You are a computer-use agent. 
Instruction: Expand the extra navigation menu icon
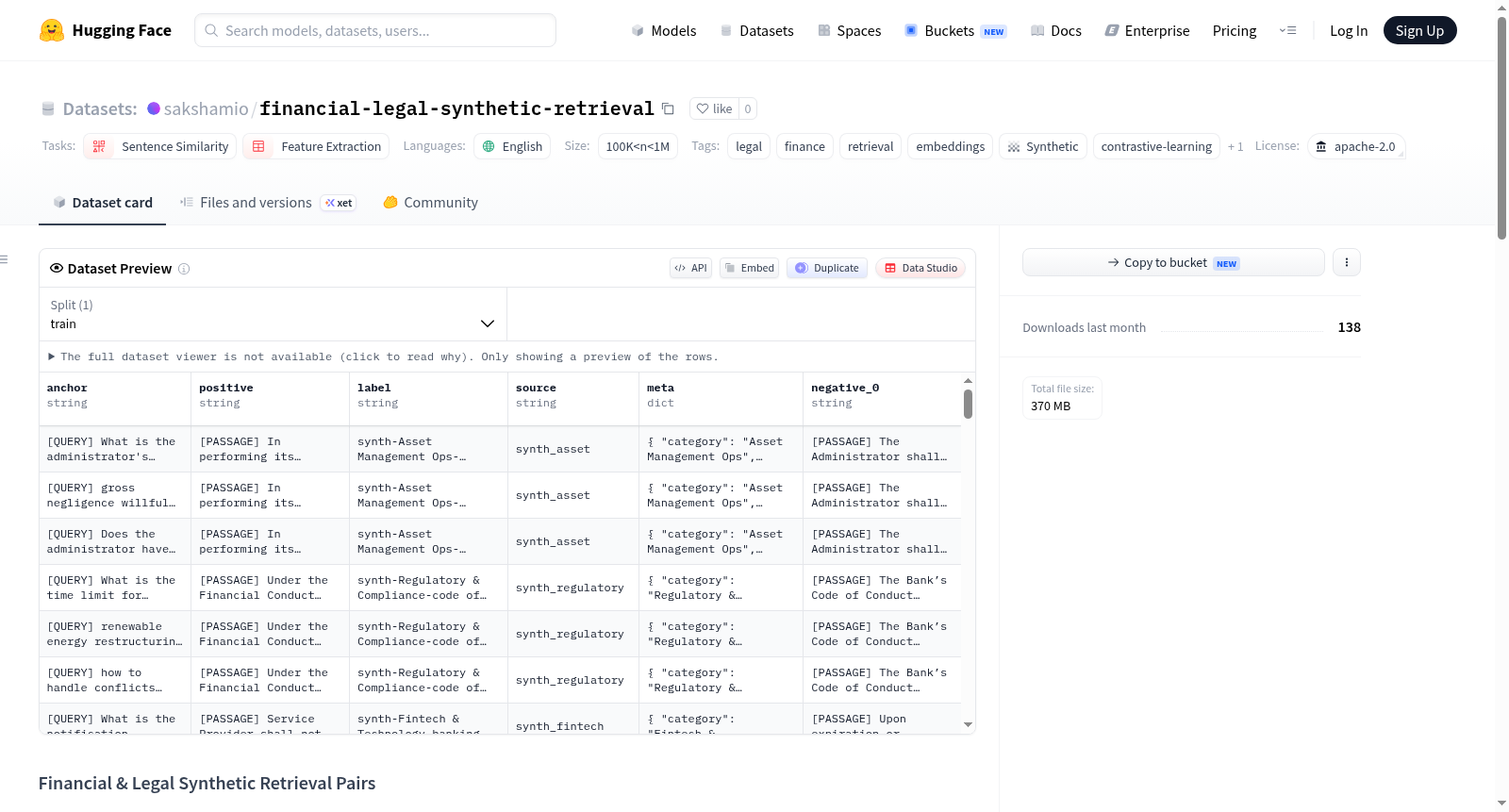click(x=1287, y=30)
